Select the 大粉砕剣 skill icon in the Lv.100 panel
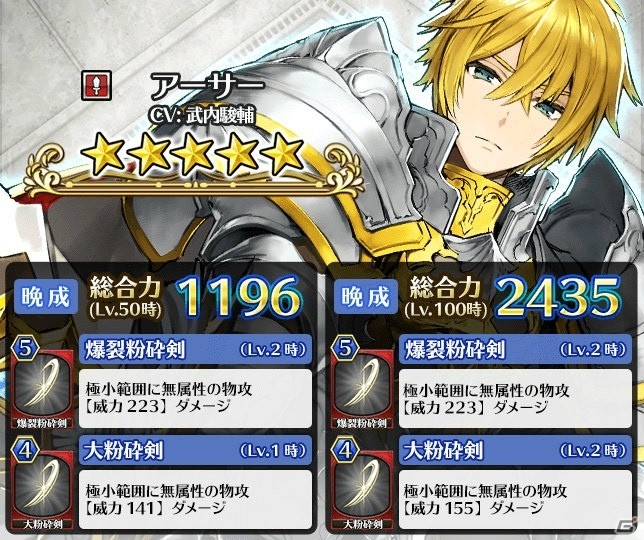644x540 pixels. 362,489
